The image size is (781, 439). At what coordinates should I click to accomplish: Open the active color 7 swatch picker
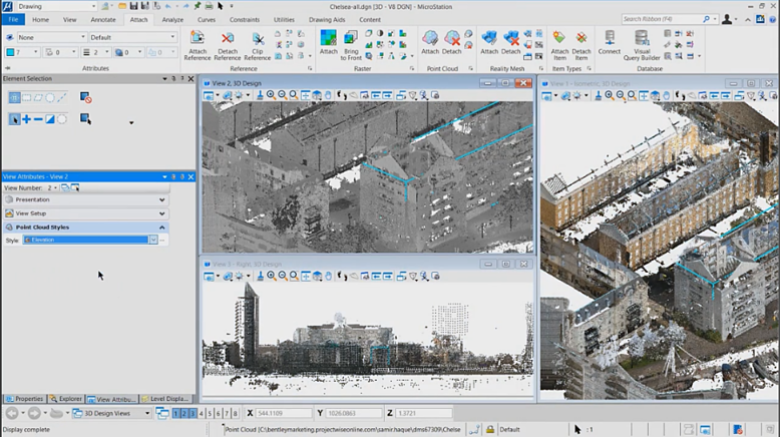pyautogui.click(x=22, y=52)
